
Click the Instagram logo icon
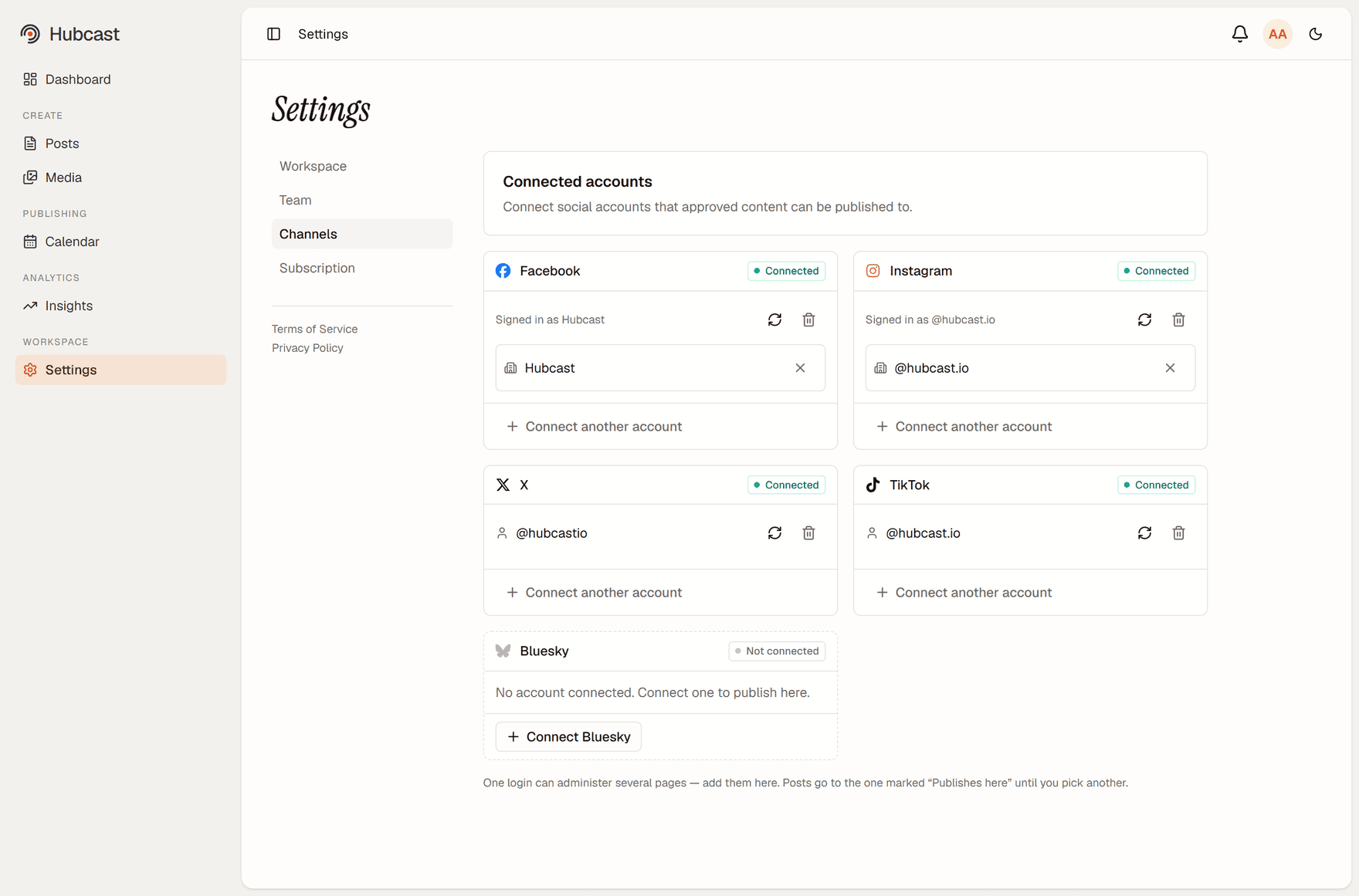click(873, 271)
